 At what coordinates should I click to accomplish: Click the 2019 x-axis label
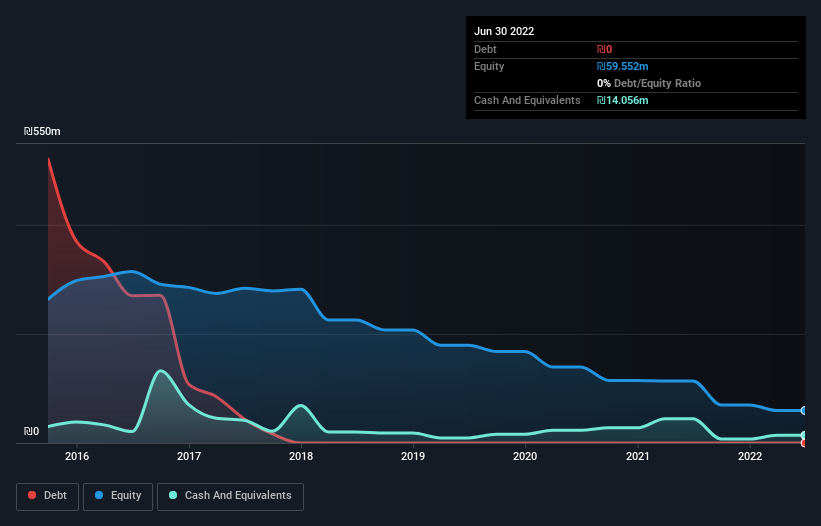pos(413,456)
